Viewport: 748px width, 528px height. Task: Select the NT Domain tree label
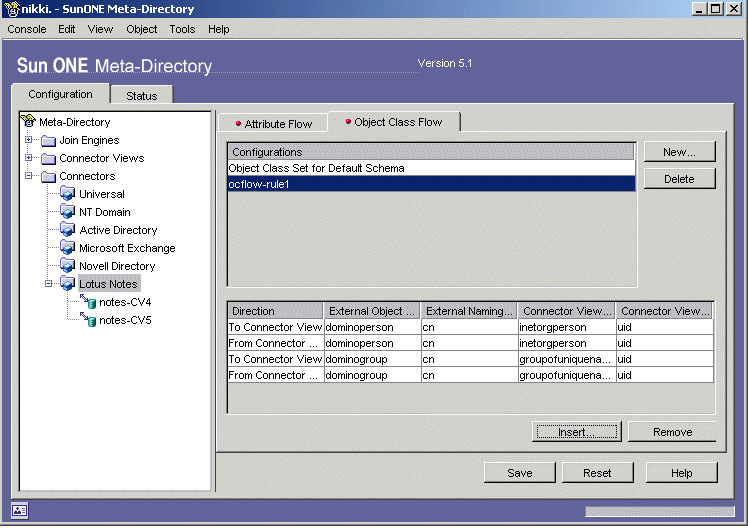(x=104, y=212)
